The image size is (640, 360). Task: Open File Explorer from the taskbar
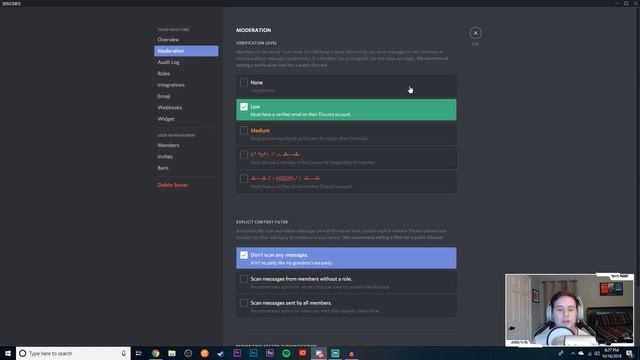(x=172, y=353)
